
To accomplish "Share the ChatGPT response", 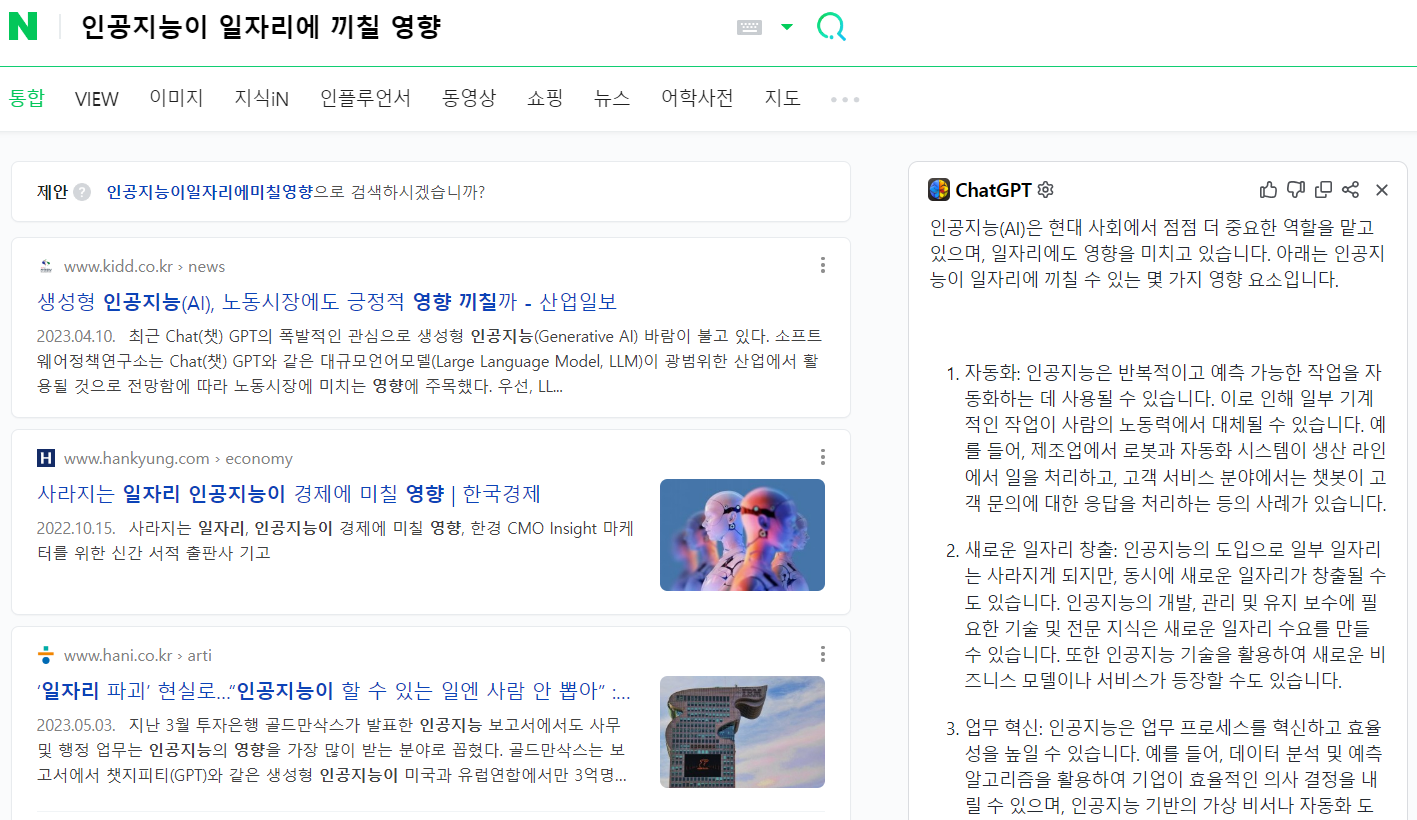I will tap(1350, 189).
